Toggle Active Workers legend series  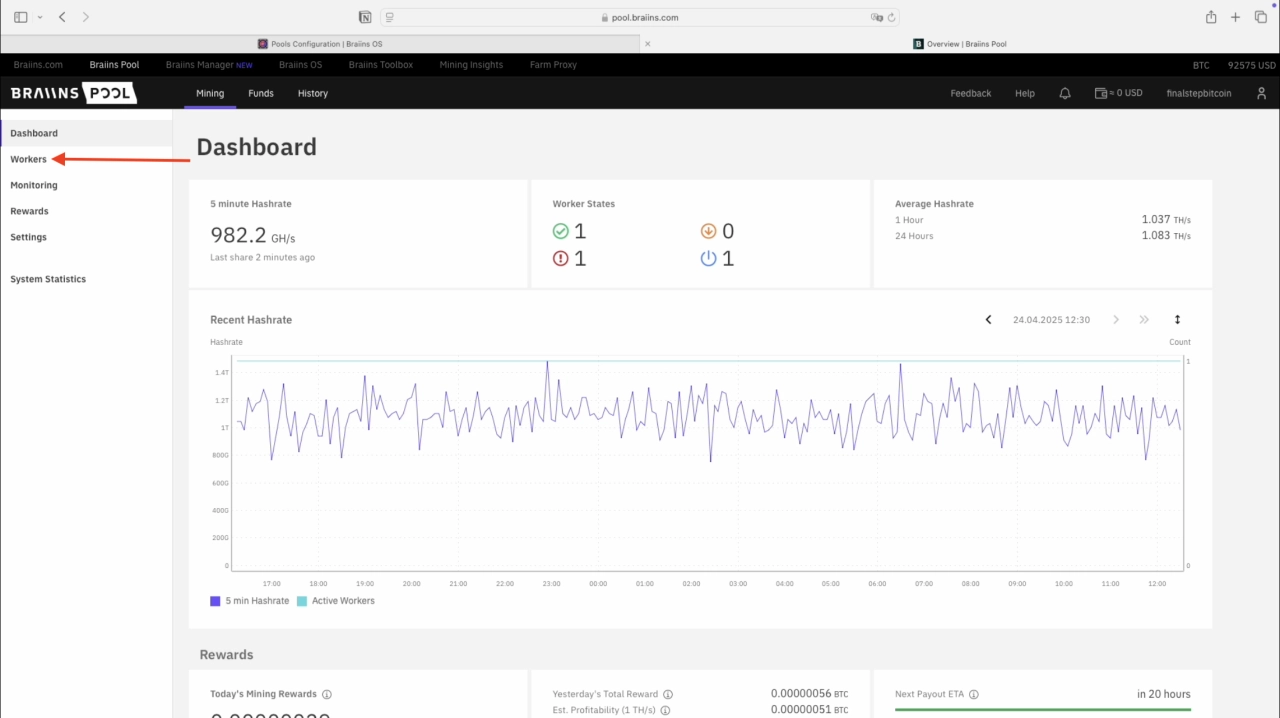336,601
